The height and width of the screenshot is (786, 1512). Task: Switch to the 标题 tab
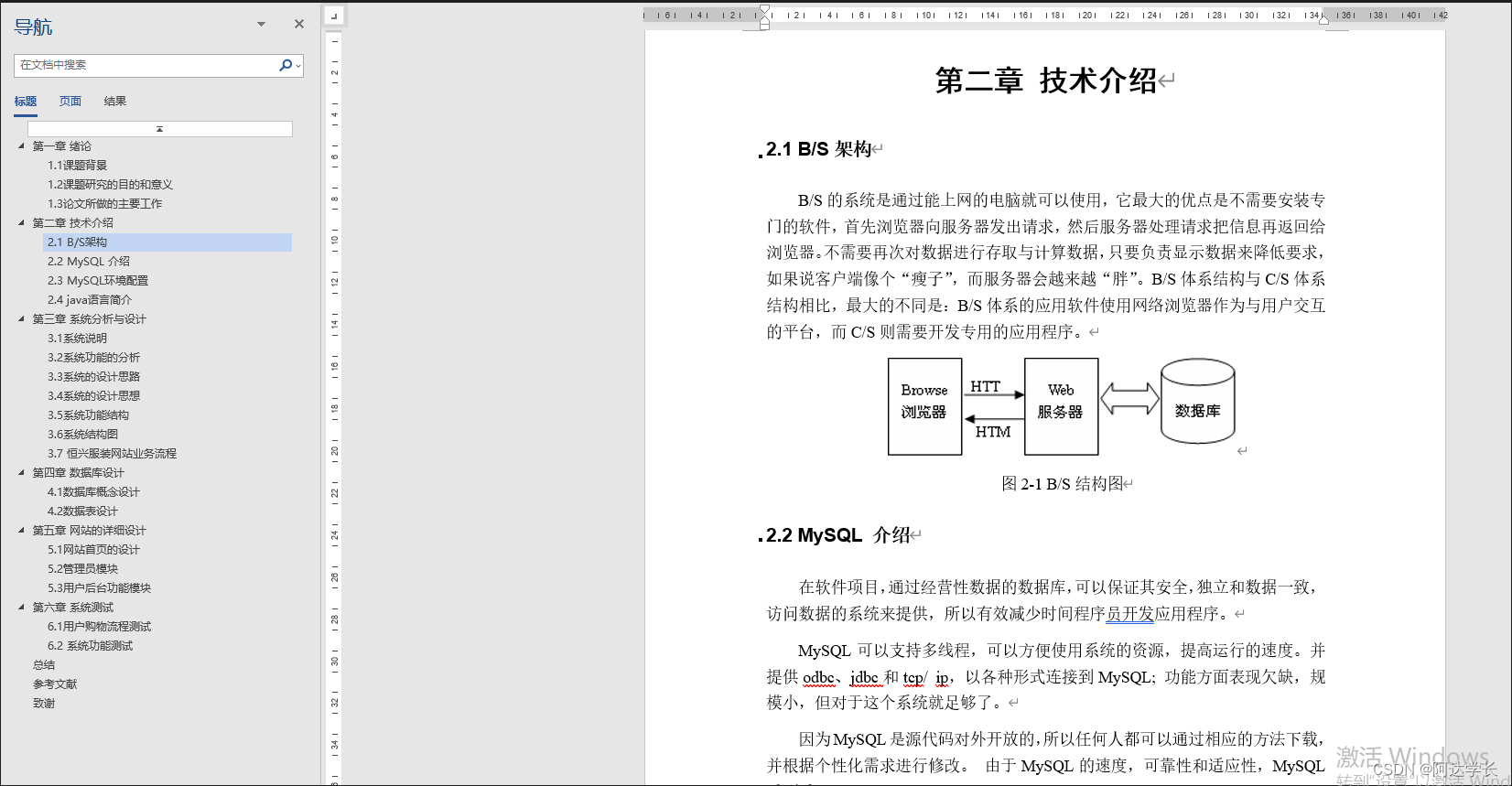(x=26, y=102)
